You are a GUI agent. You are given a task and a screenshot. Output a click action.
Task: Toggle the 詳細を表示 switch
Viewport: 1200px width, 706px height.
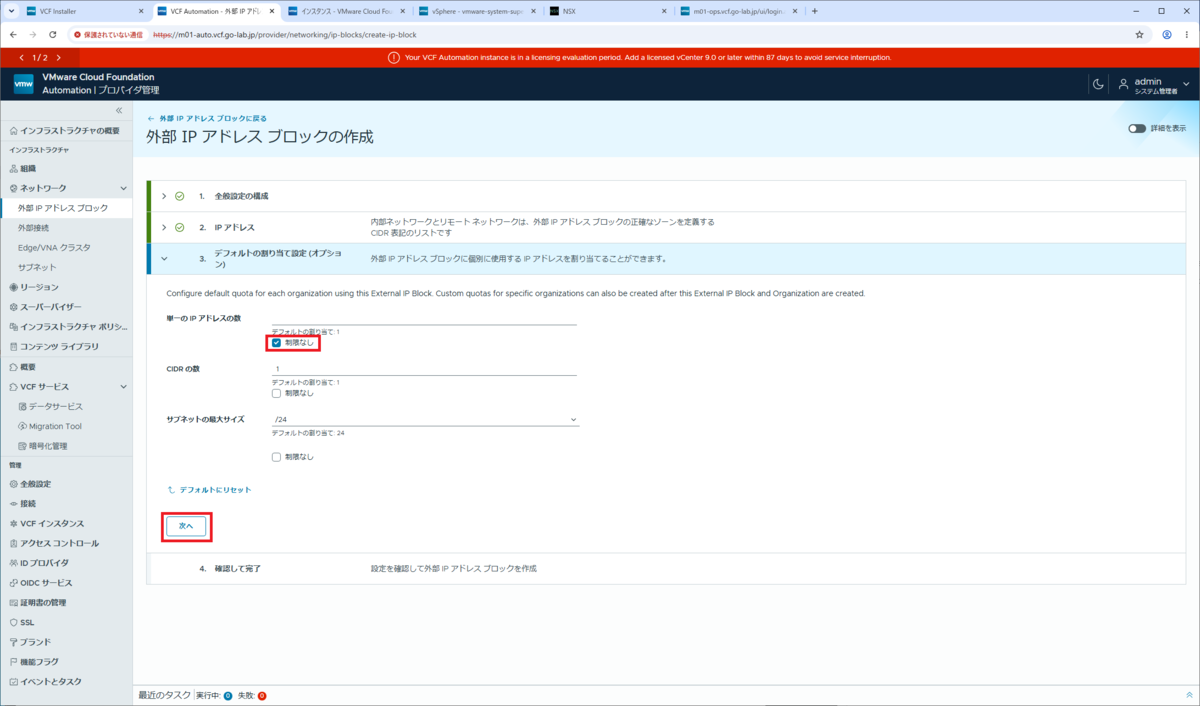[x=1137, y=128]
